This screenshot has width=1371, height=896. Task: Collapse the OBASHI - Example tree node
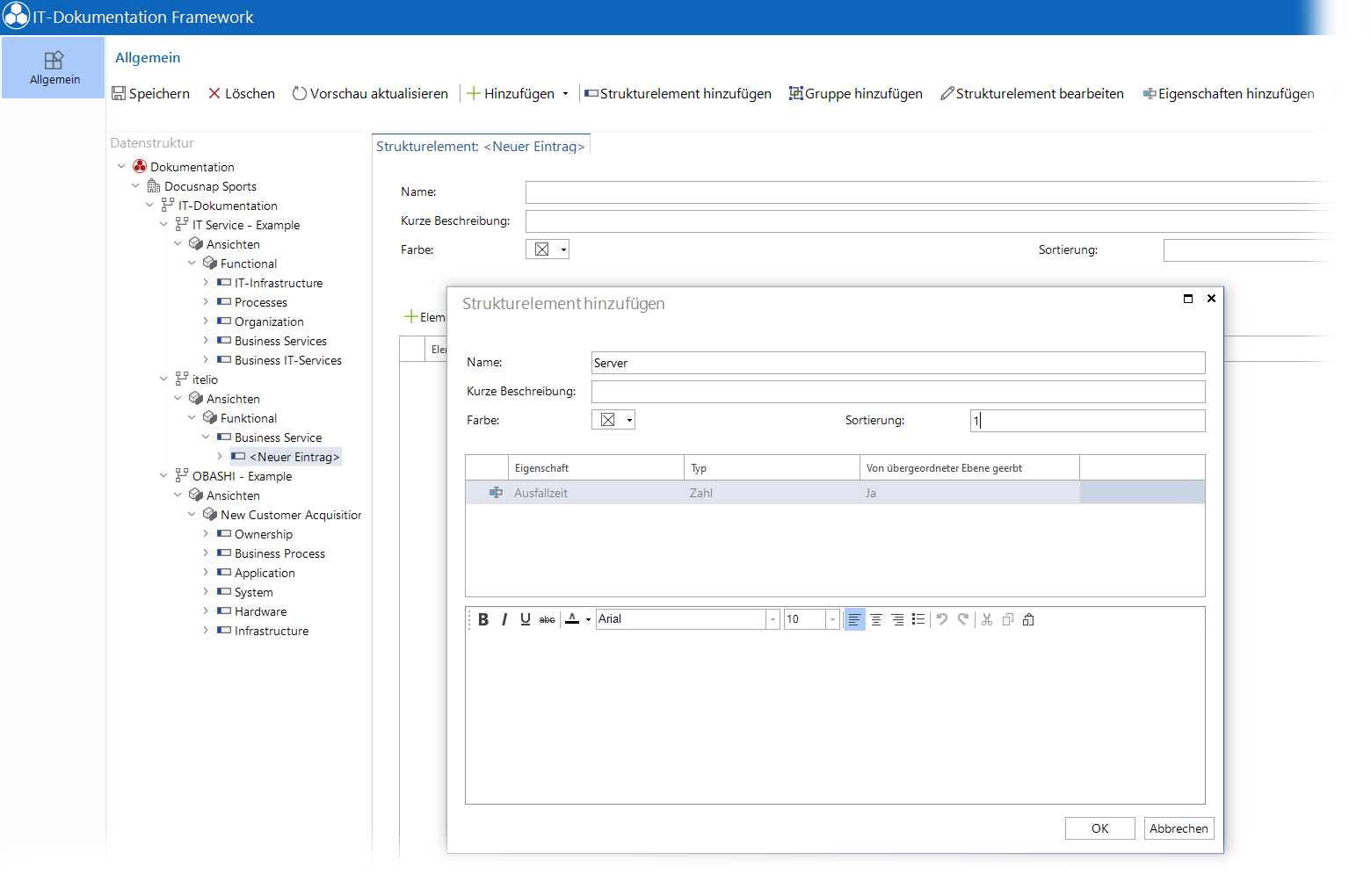pyautogui.click(x=163, y=475)
